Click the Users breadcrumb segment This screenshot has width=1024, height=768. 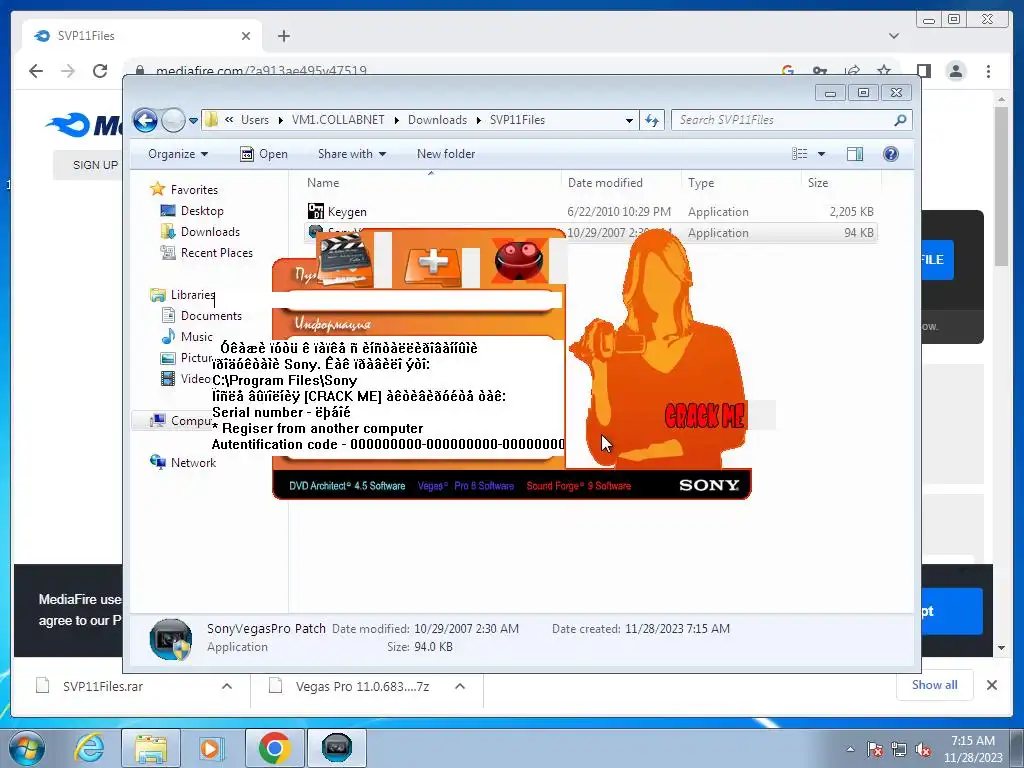coord(254,120)
